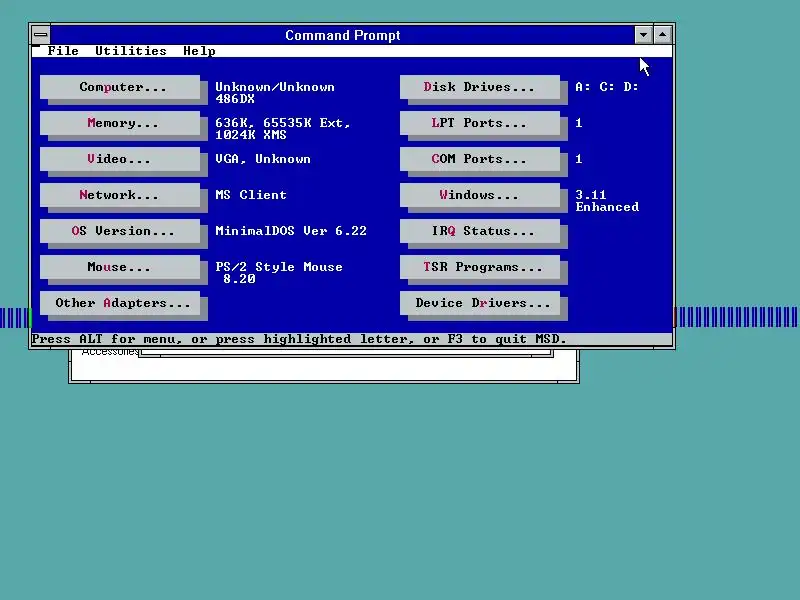This screenshot has width=800, height=600.
Task: Click 'PS/2 Style Mouse' text
Action: [x=279, y=267]
